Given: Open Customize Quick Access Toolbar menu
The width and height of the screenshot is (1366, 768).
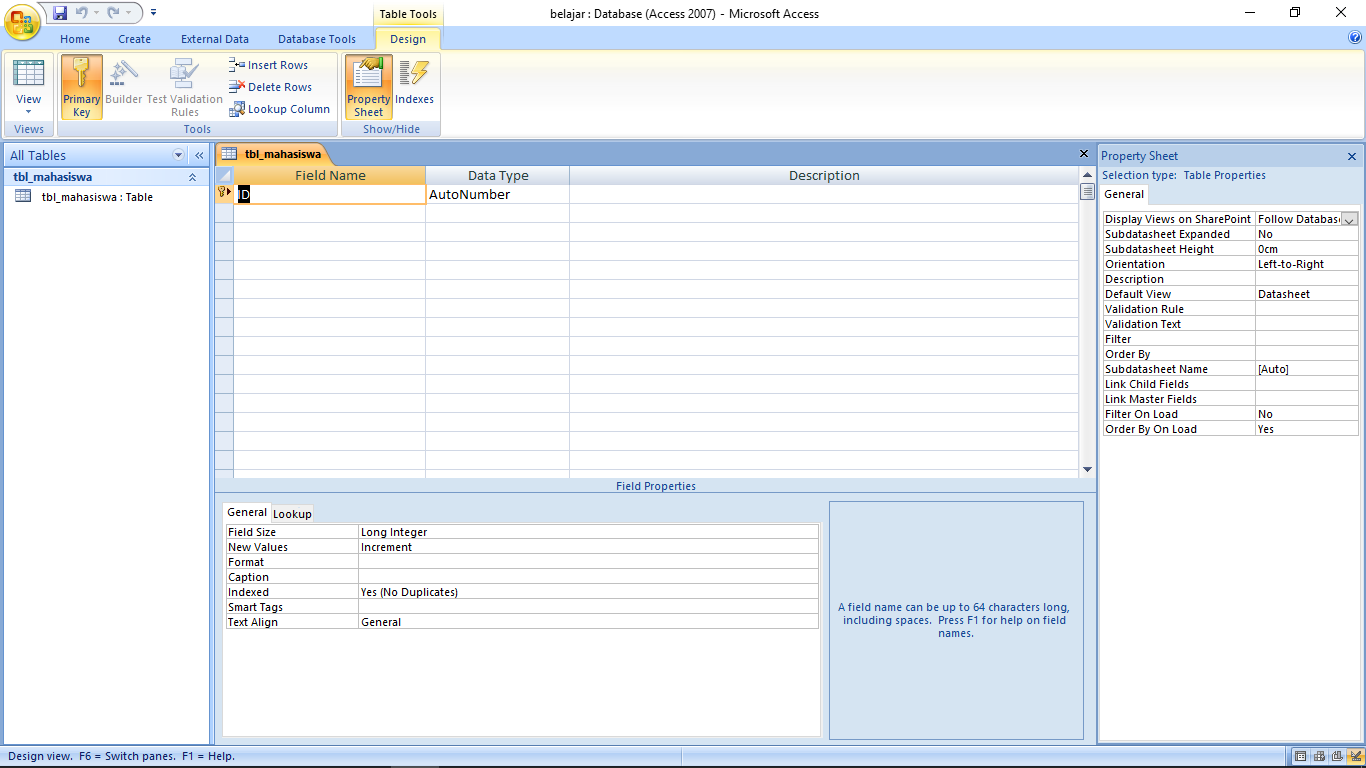Looking at the screenshot, I should coord(154,13).
